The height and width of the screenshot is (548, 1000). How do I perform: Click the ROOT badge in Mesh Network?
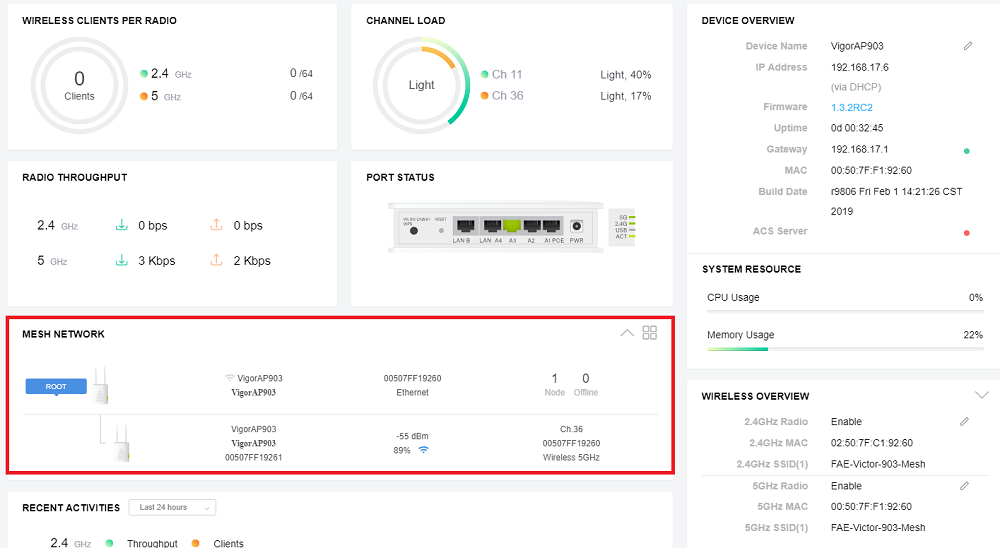click(x=56, y=387)
